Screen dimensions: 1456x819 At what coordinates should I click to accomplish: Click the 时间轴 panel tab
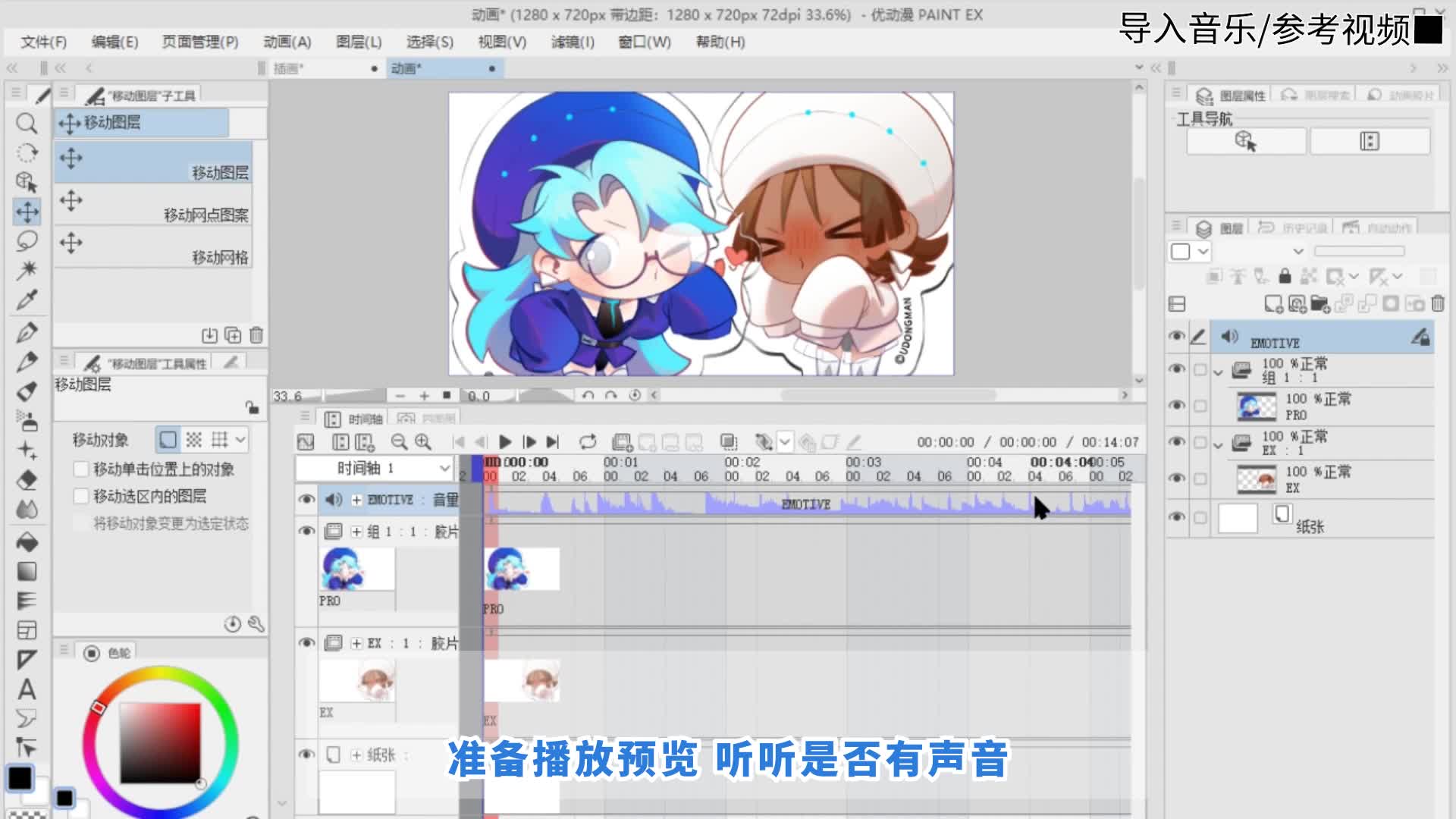(x=355, y=419)
